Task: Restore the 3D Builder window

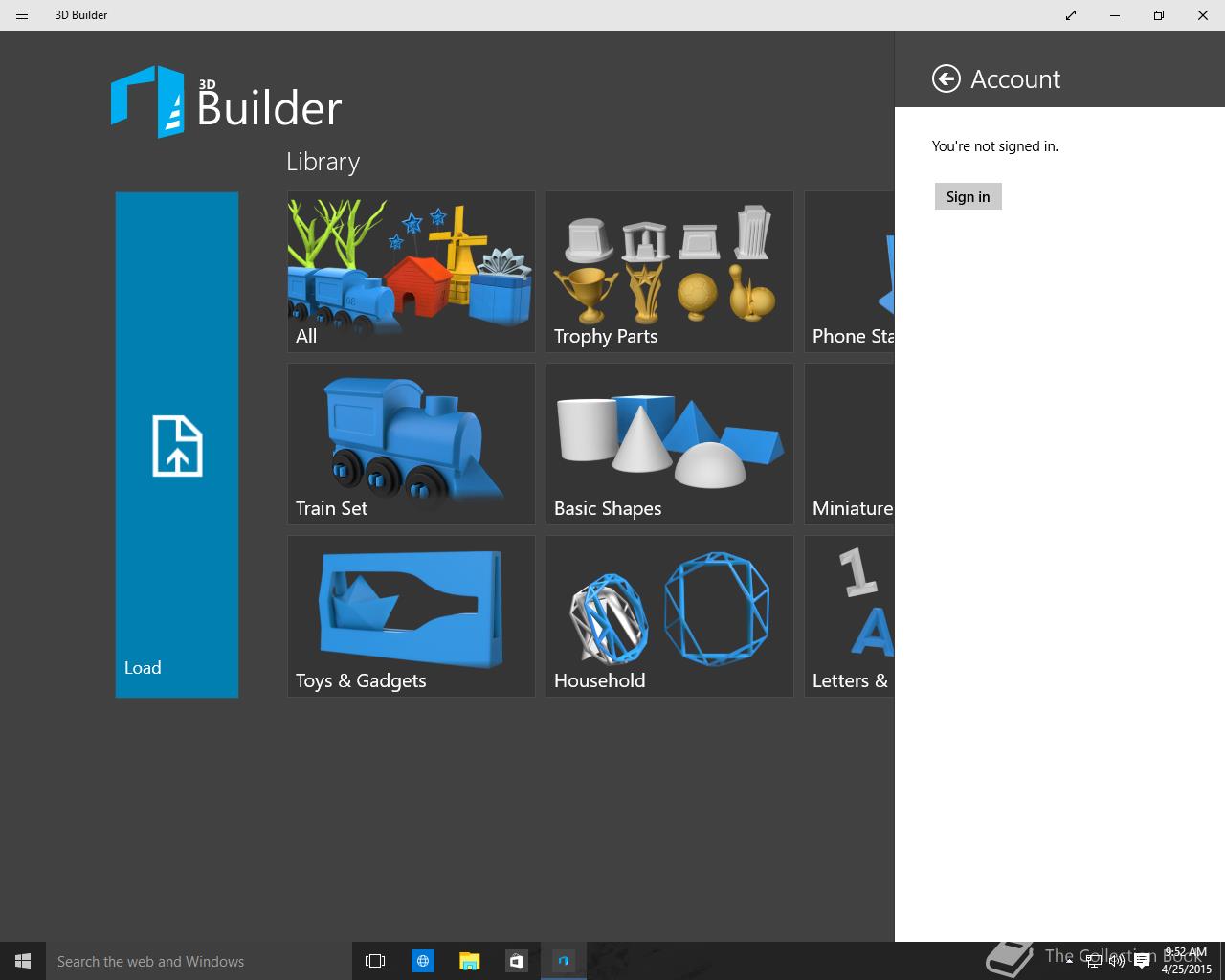Action: 1159,15
